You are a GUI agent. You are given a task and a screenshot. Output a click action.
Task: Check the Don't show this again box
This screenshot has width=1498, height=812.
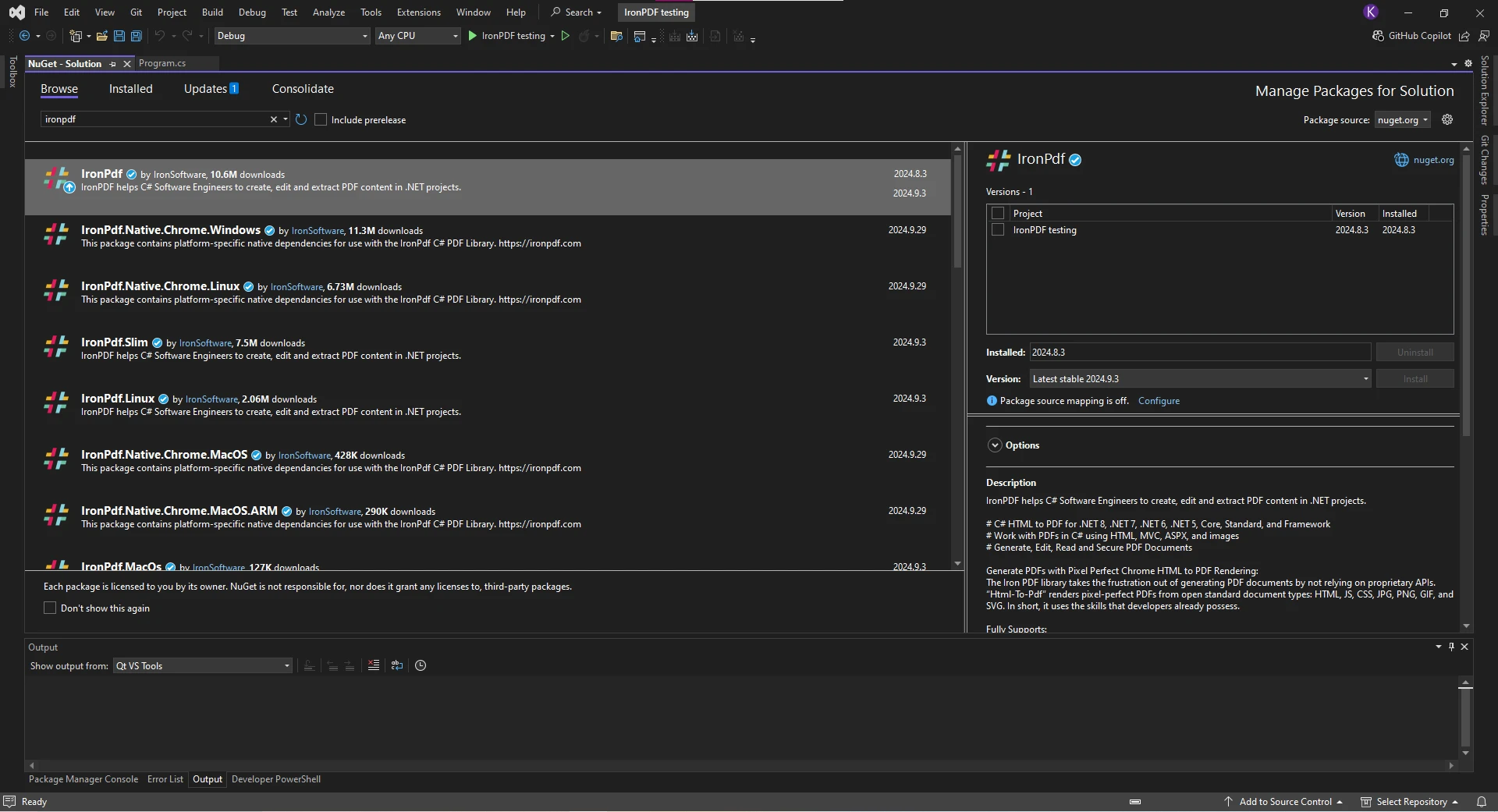pyautogui.click(x=50, y=608)
